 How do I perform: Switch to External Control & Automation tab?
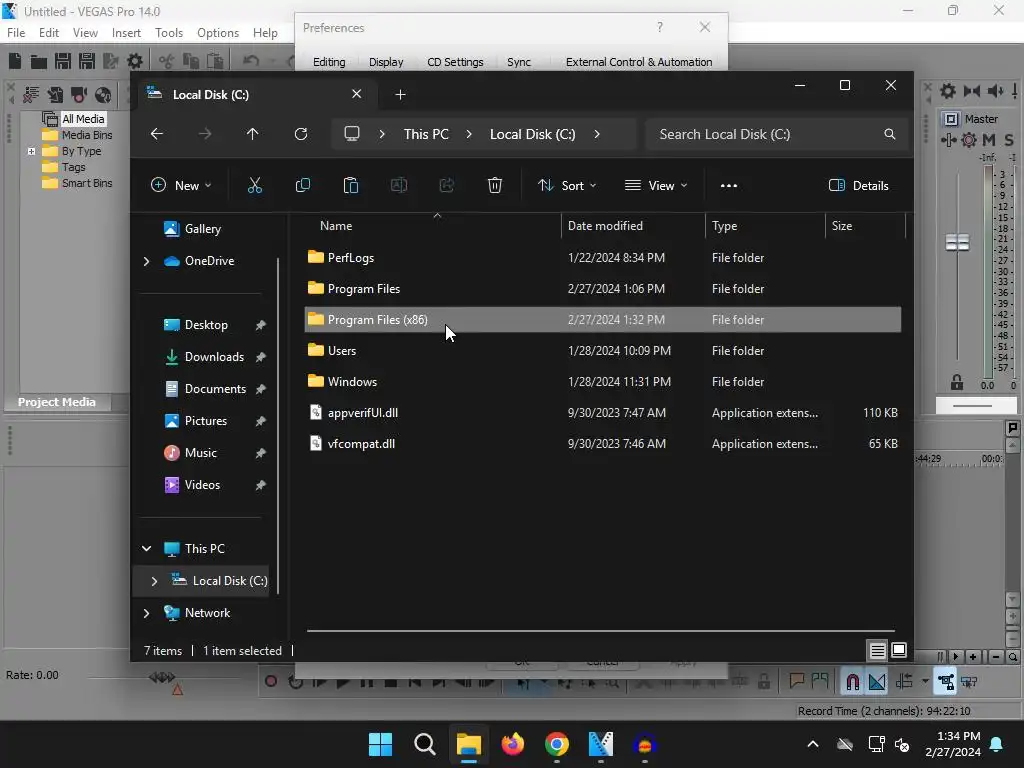point(639,62)
